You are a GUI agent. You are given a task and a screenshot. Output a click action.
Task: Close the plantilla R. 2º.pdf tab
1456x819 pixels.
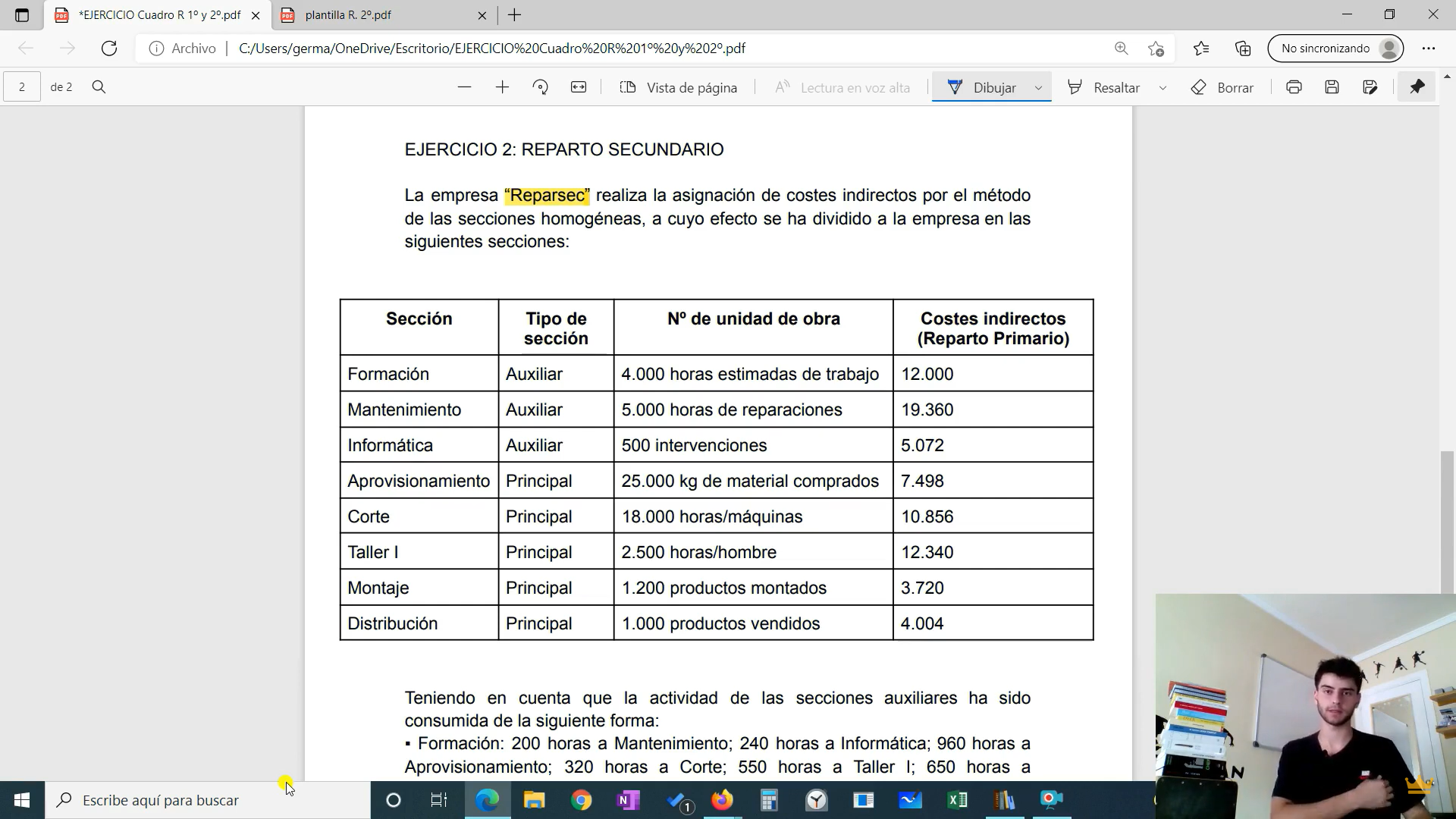482,15
